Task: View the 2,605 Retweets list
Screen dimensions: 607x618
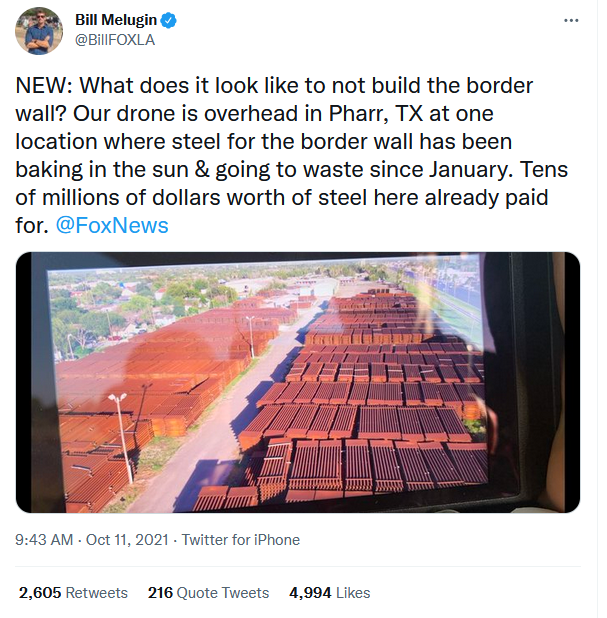Action: (x=73, y=593)
